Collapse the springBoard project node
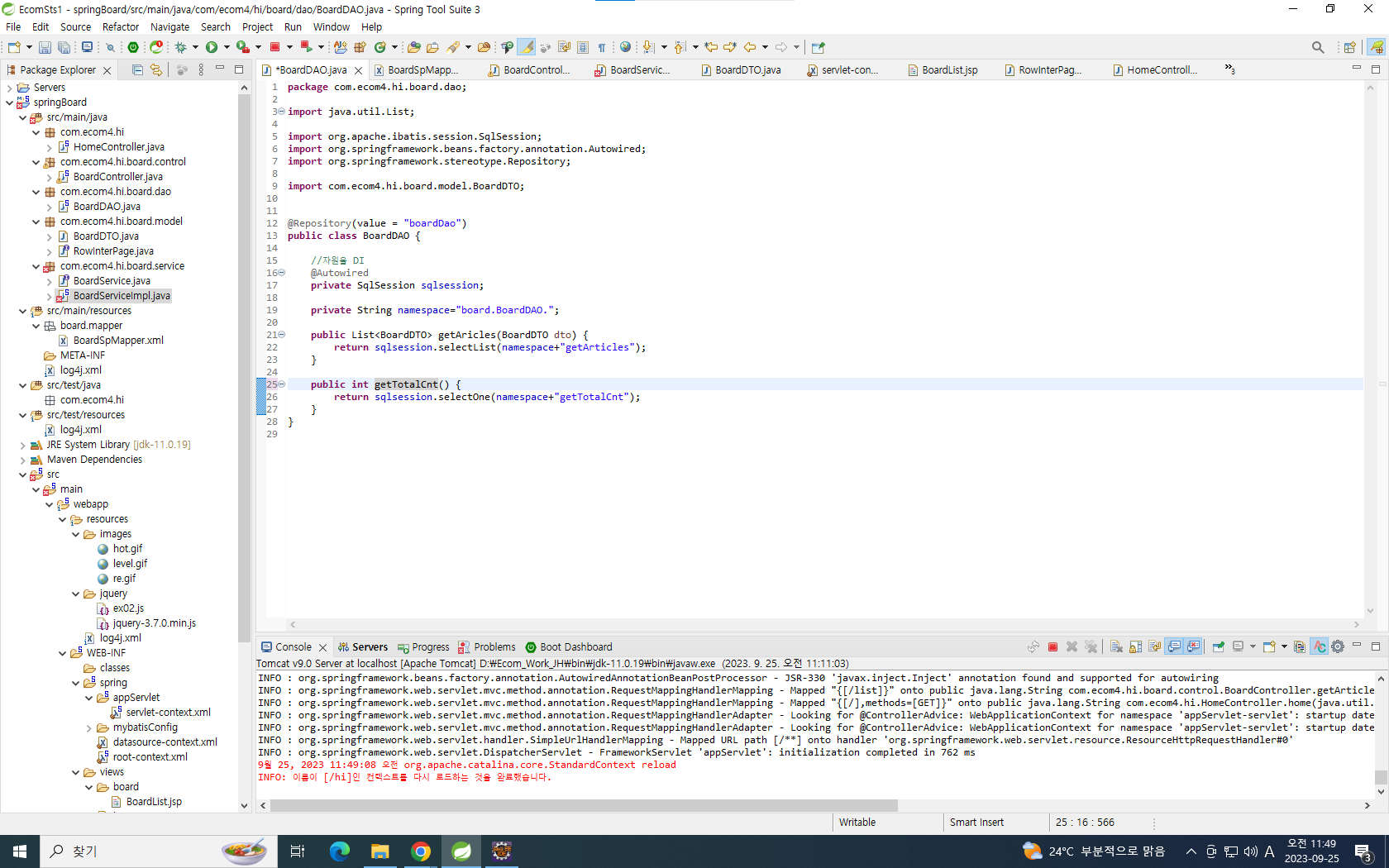The width and height of the screenshot is (1389, 868). [9, 103]
